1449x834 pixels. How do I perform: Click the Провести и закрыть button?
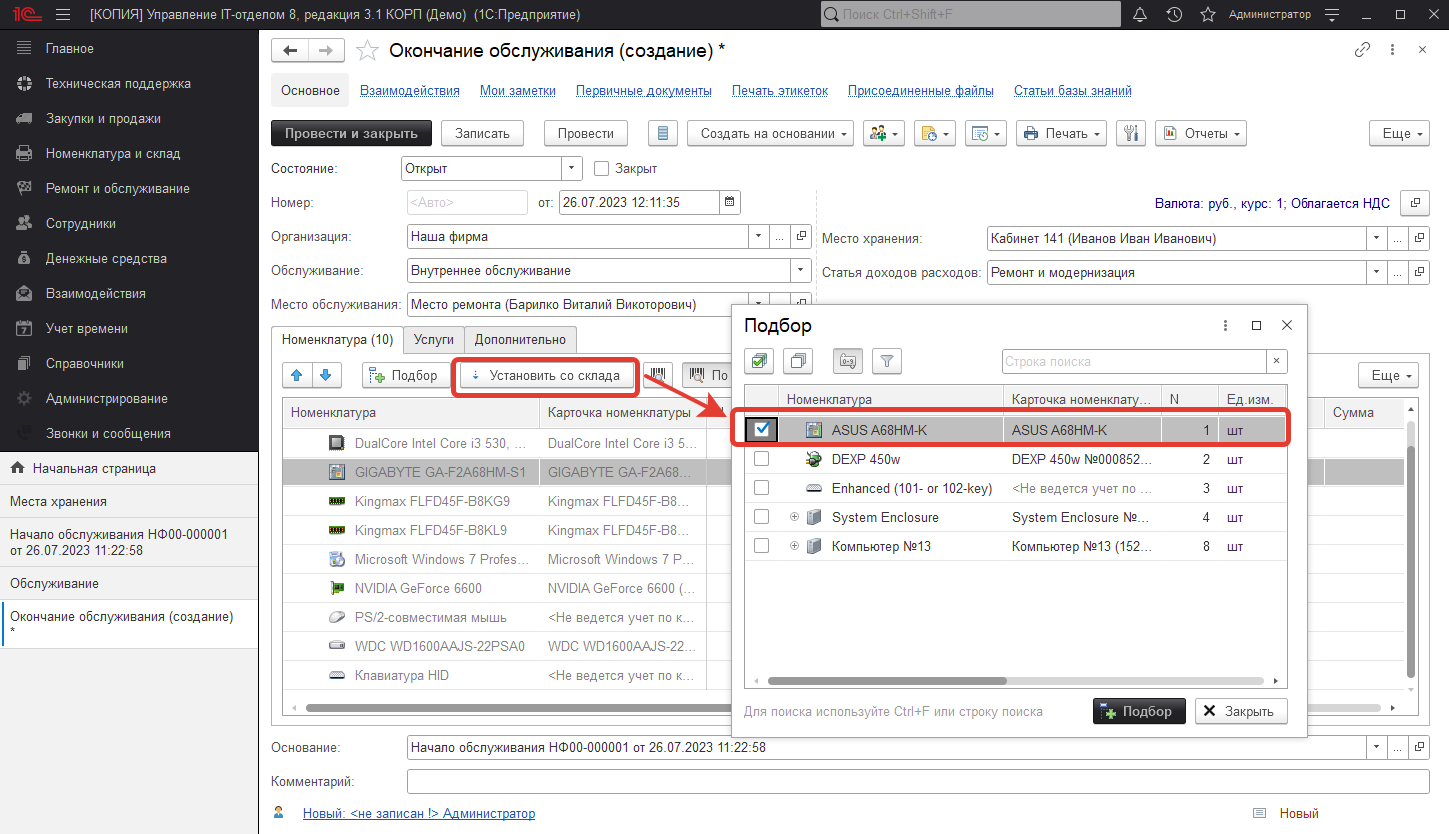351,134
